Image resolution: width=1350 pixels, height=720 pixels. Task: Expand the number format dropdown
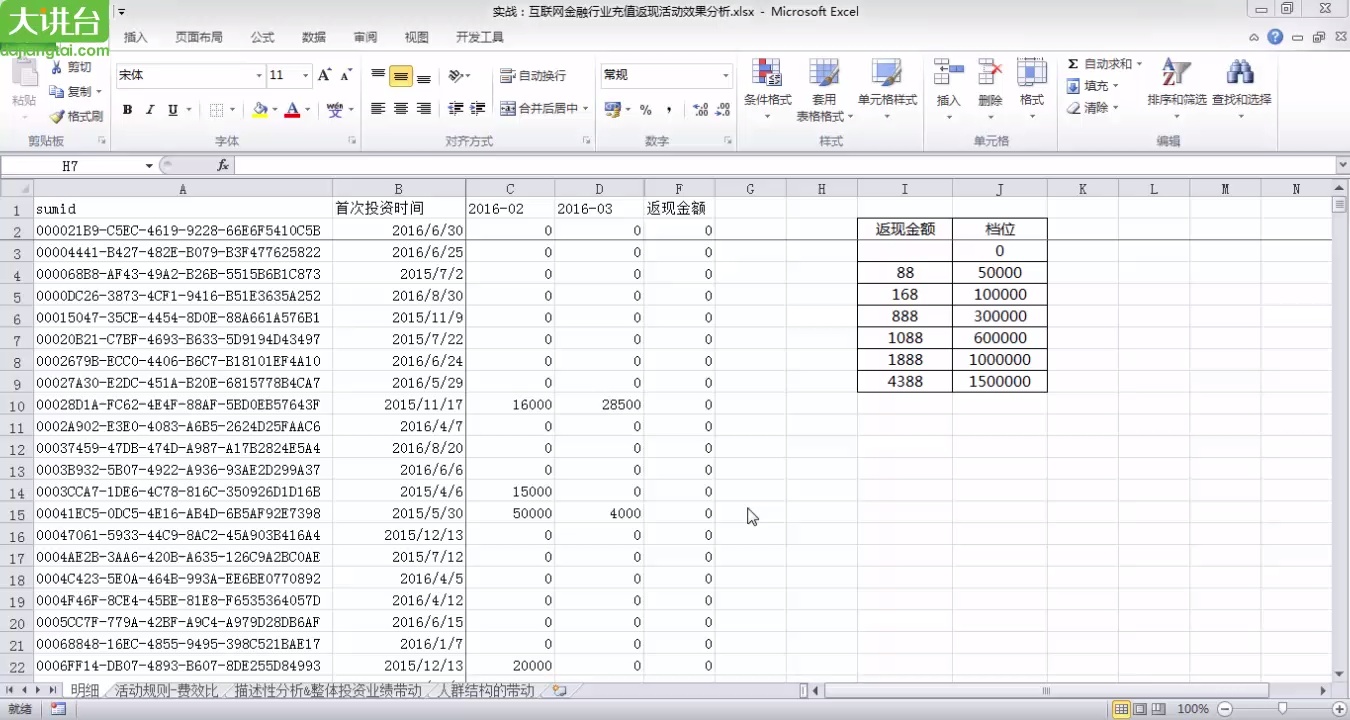coord(726,76)
